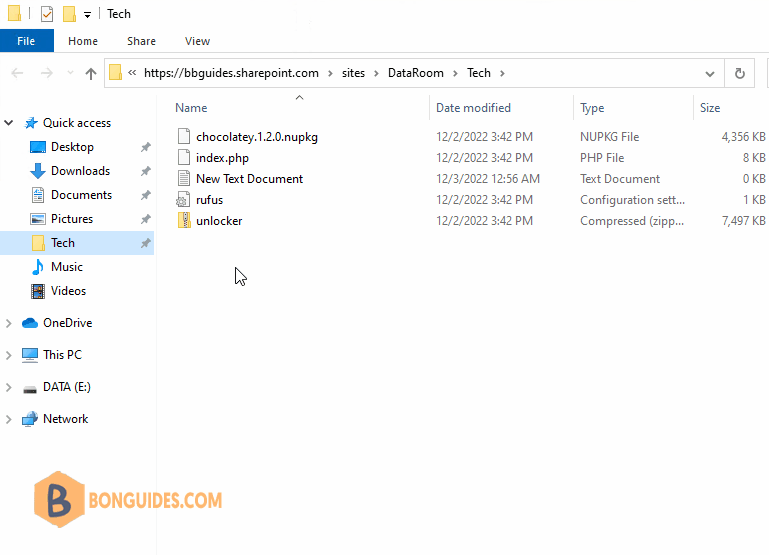Screen dimensions: 769x555
Task: Click the folder icon in address bar
Action: point(115,73)
